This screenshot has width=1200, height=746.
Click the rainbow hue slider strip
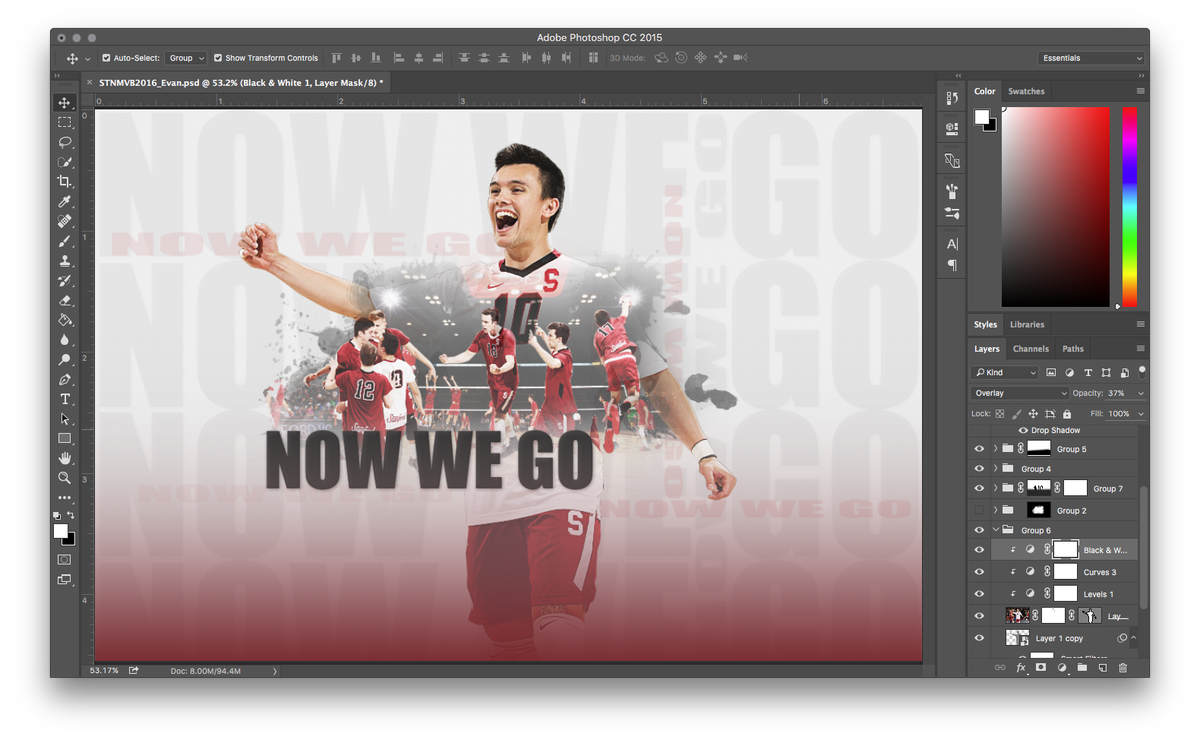click(x=1129, y=207)
